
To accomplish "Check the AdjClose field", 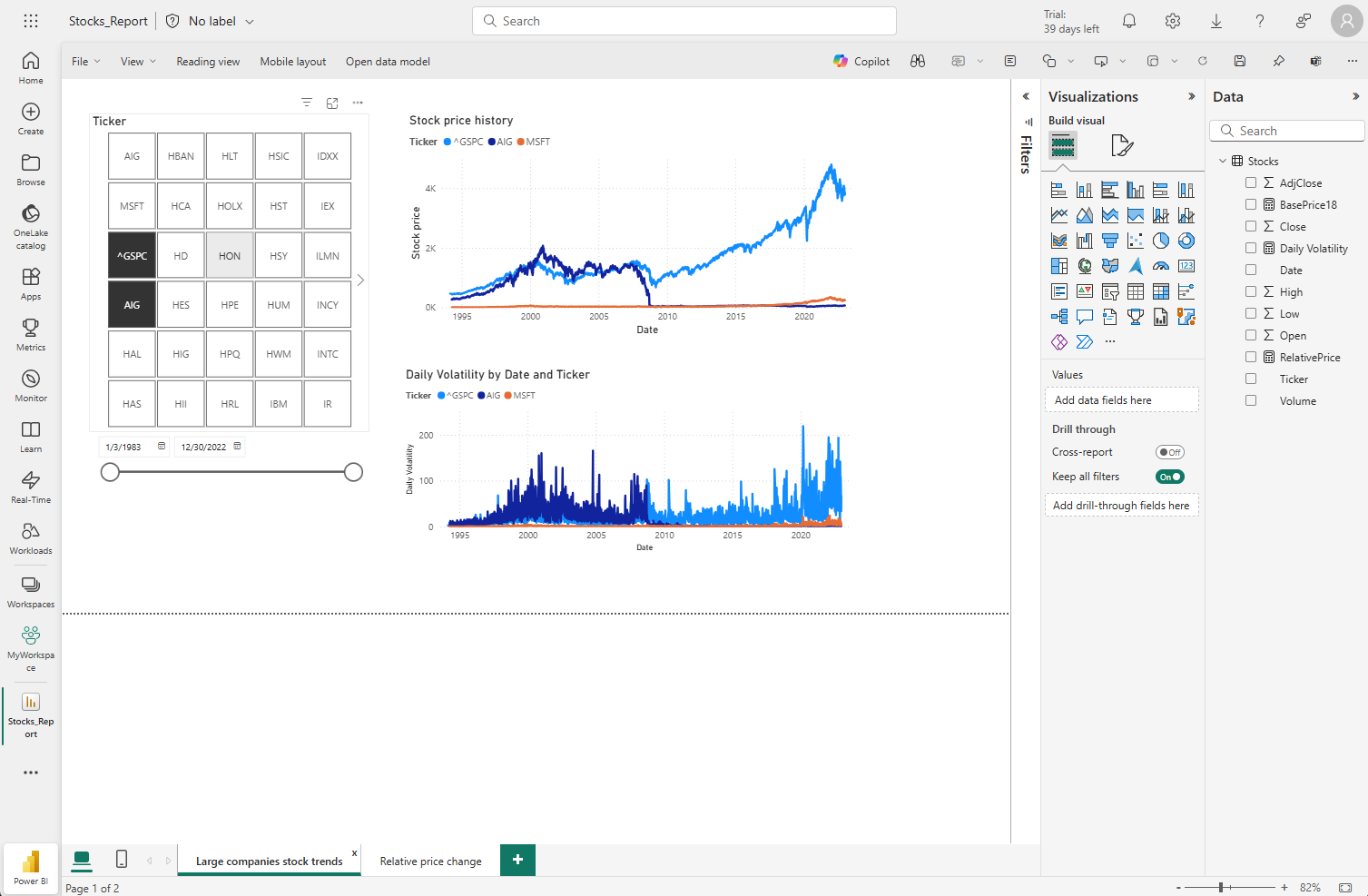I will (1251, 182).
